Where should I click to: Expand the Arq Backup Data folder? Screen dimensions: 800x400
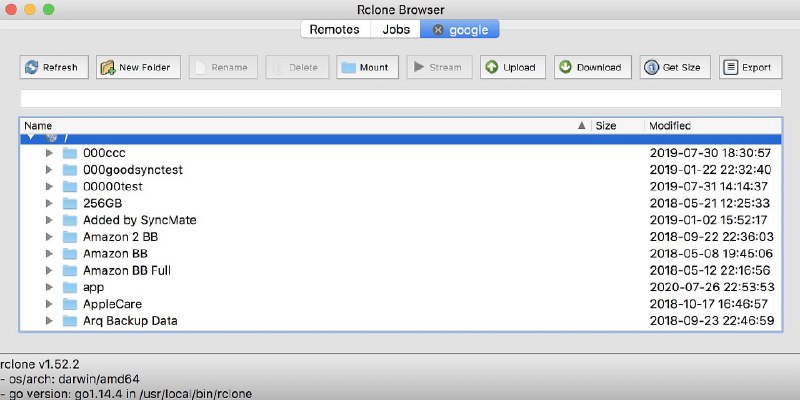click(x=47, y=321)
